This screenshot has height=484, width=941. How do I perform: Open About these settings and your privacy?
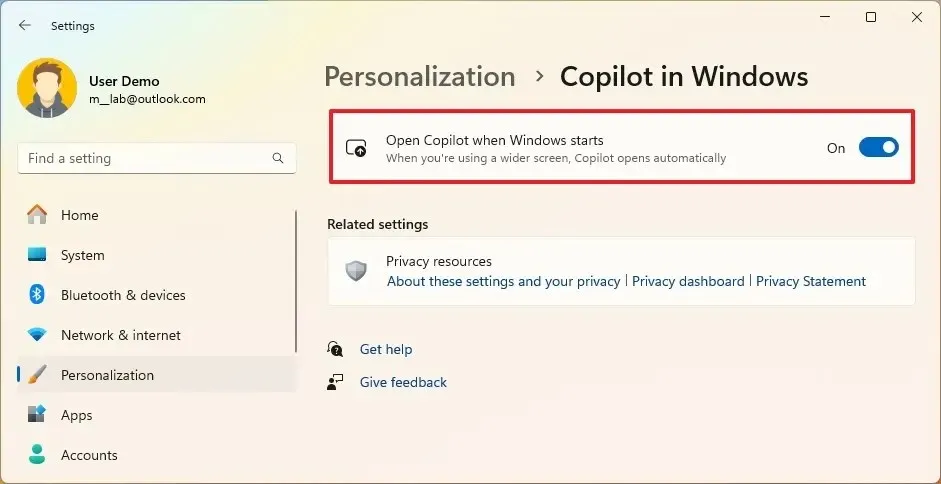[x=503, y=282]
